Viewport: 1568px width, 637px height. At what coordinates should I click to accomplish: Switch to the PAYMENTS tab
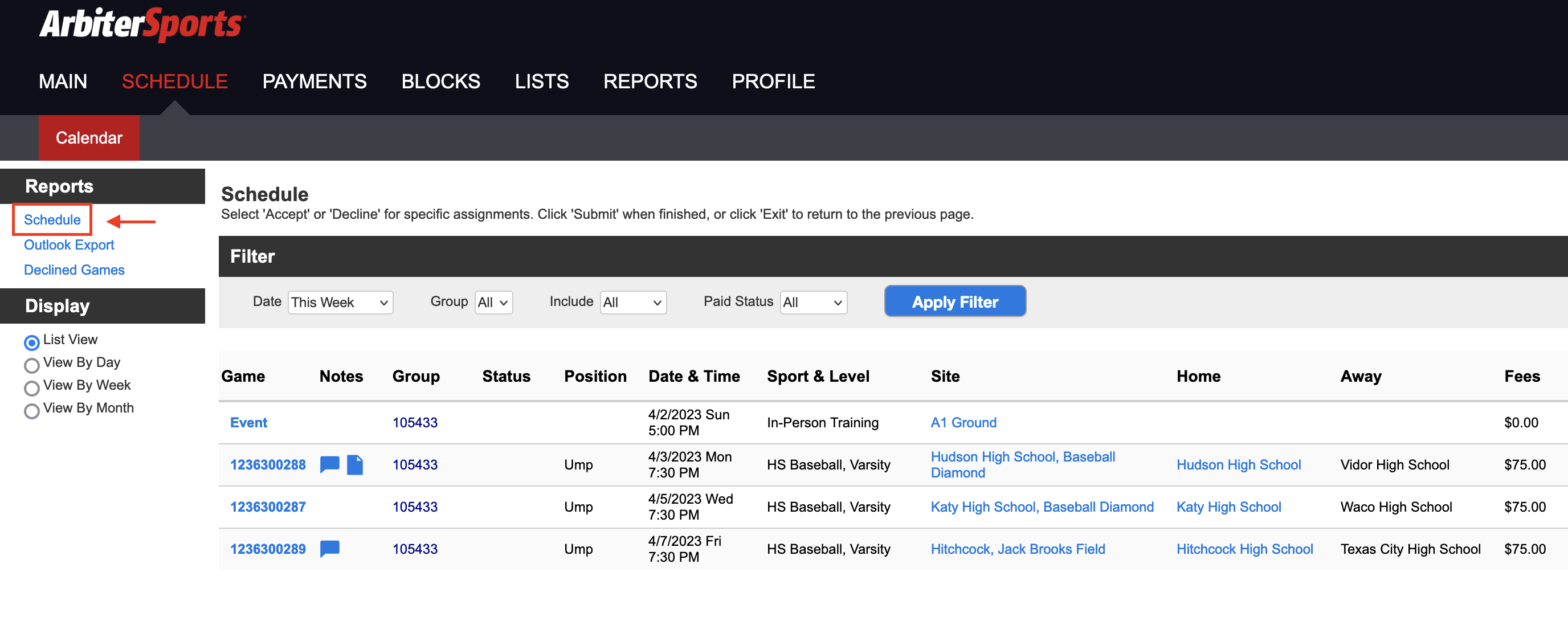pos(315,81)
